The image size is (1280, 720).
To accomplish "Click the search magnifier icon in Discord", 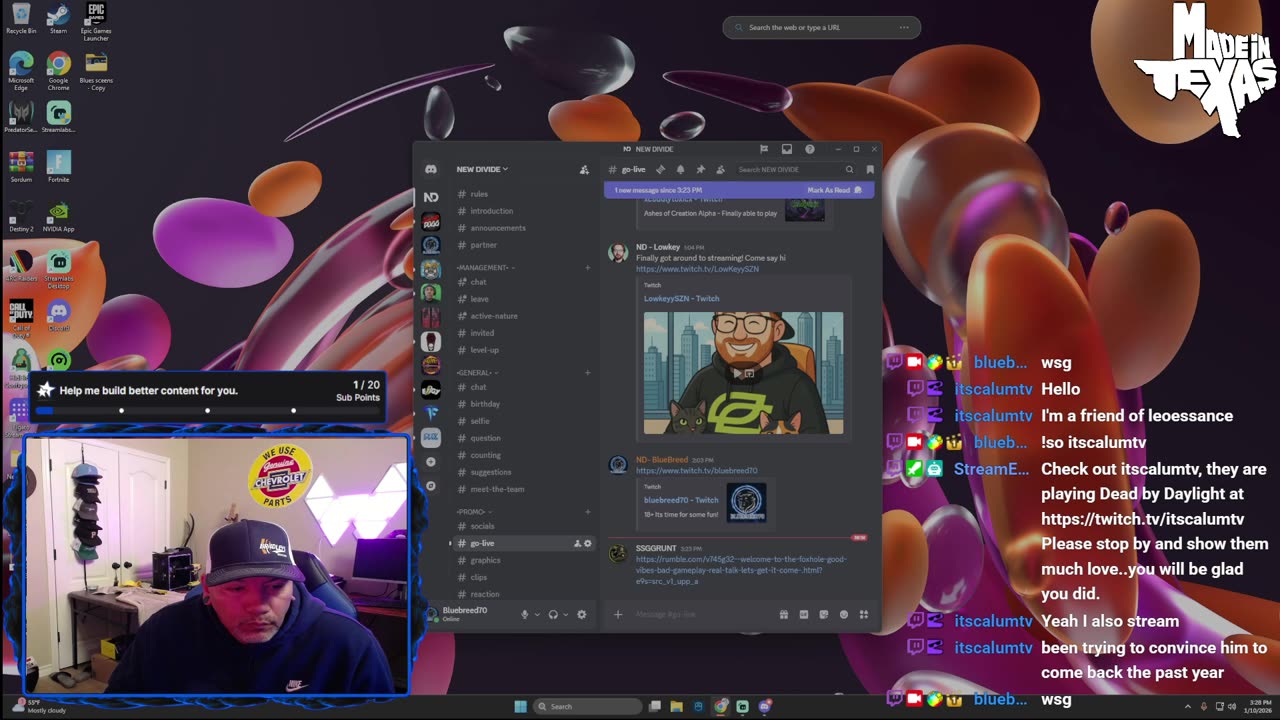I will pyautogui.click(x=849, y=169).
